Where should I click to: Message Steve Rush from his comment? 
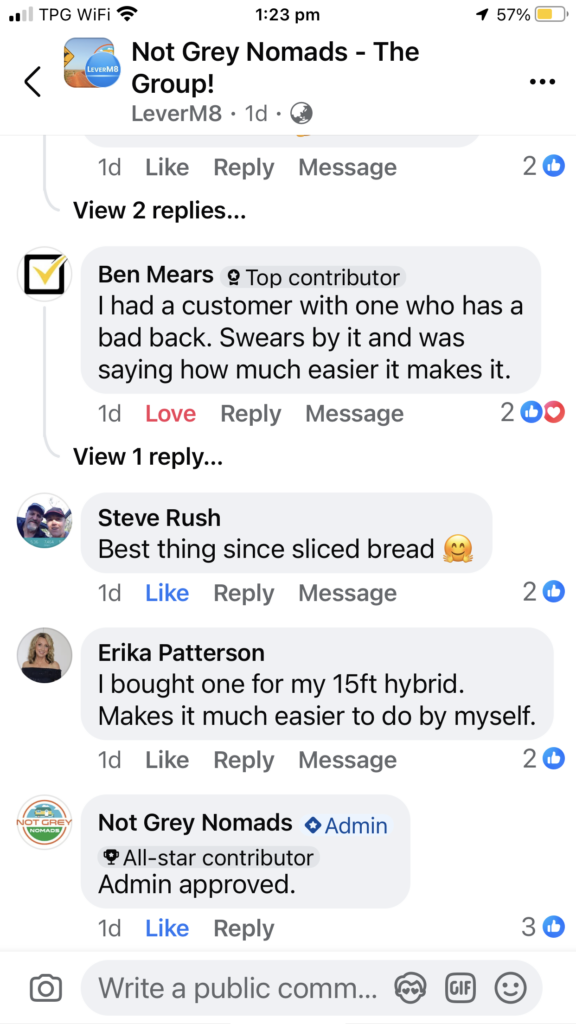(347, 592)
